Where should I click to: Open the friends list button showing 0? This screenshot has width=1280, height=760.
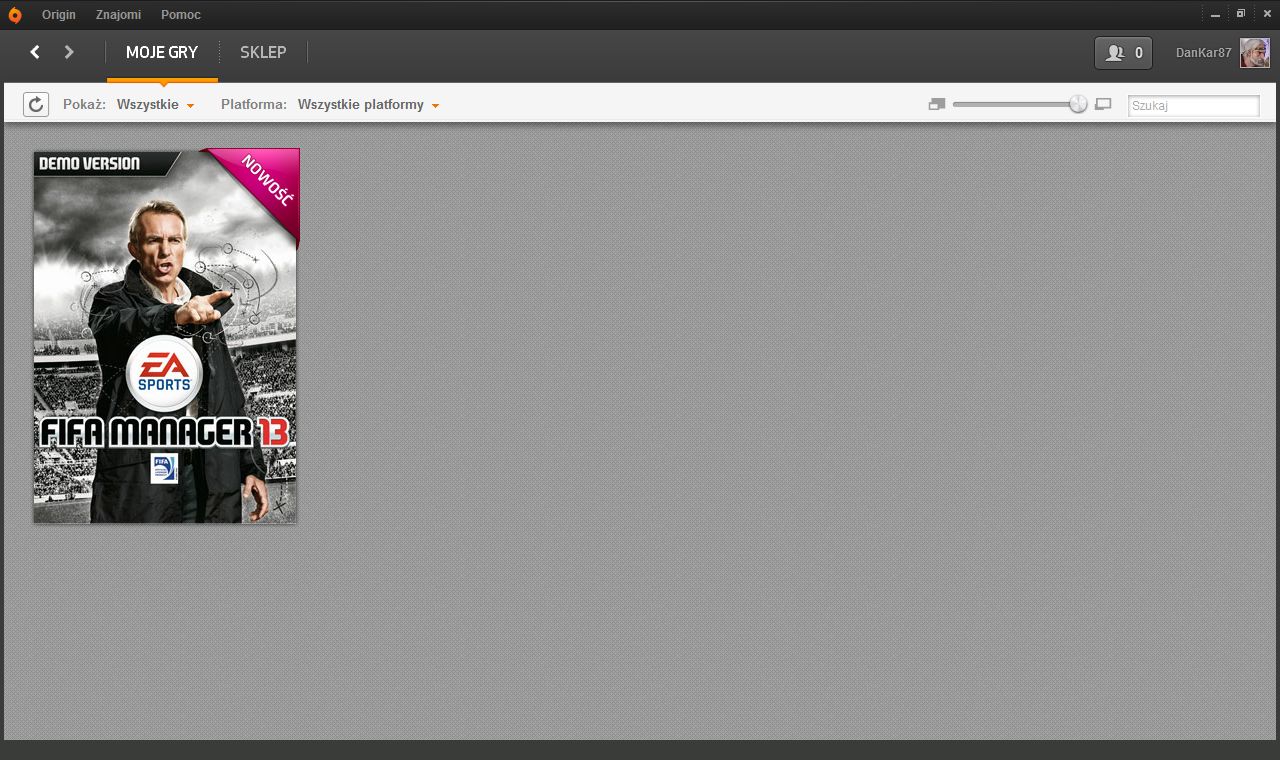[1124, 53]
